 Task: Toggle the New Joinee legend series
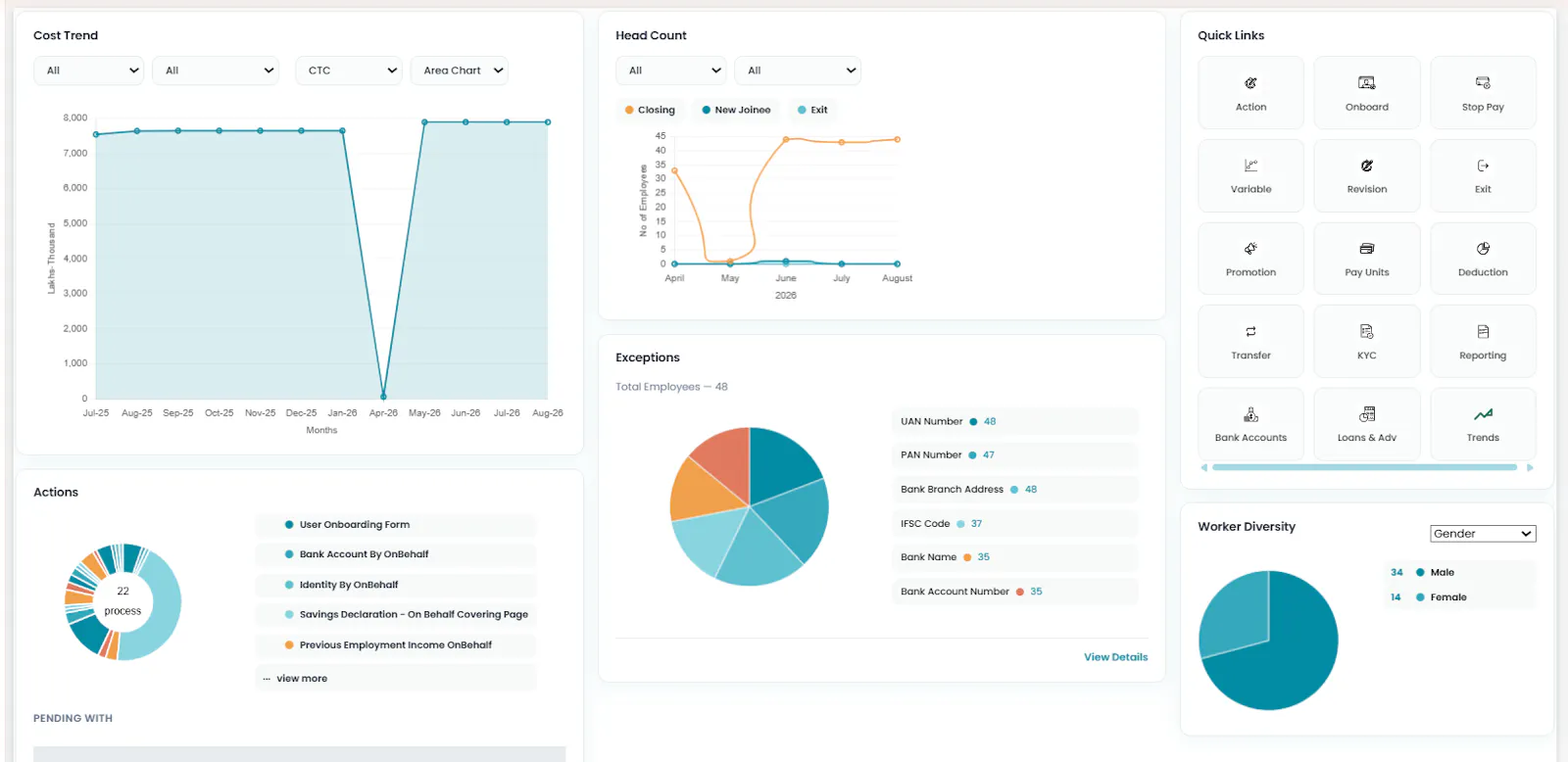point(736,110)
